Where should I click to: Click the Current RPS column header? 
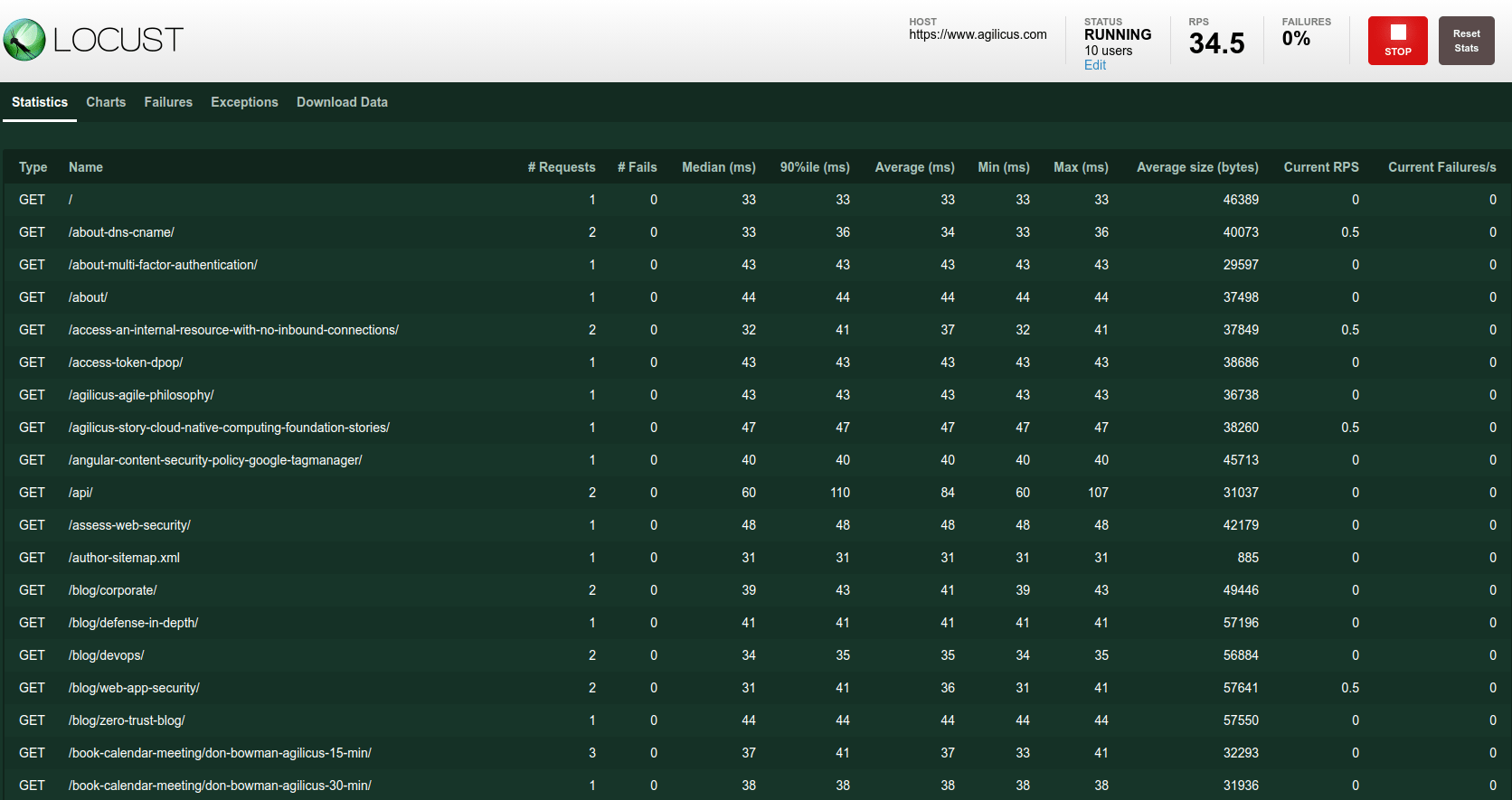point(1320,167)
